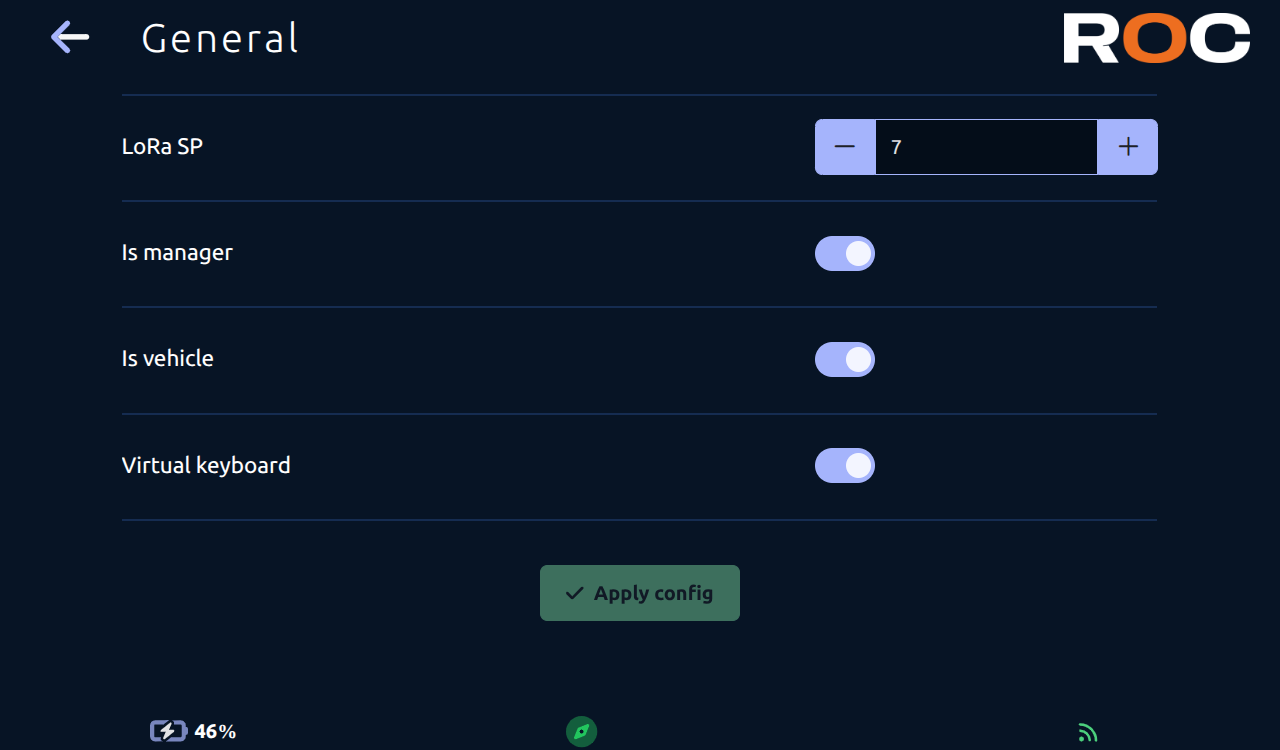The height and width of the screenshot is (750, 1280).
Task: Click the Virtual keyboard label
Action: click(x=206, y=465)
